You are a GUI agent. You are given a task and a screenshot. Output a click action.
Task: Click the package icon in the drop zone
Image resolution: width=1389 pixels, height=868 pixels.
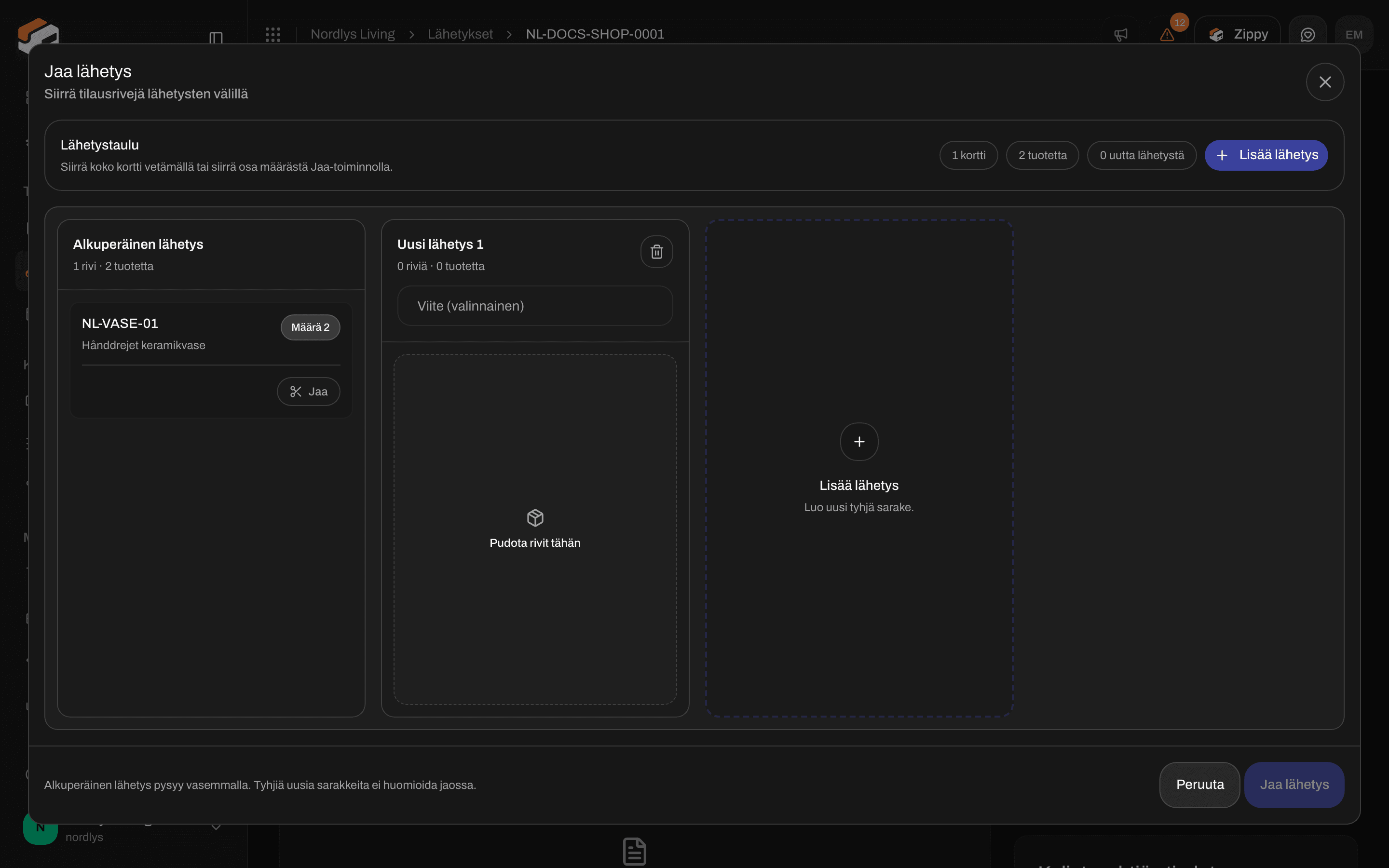535,518
